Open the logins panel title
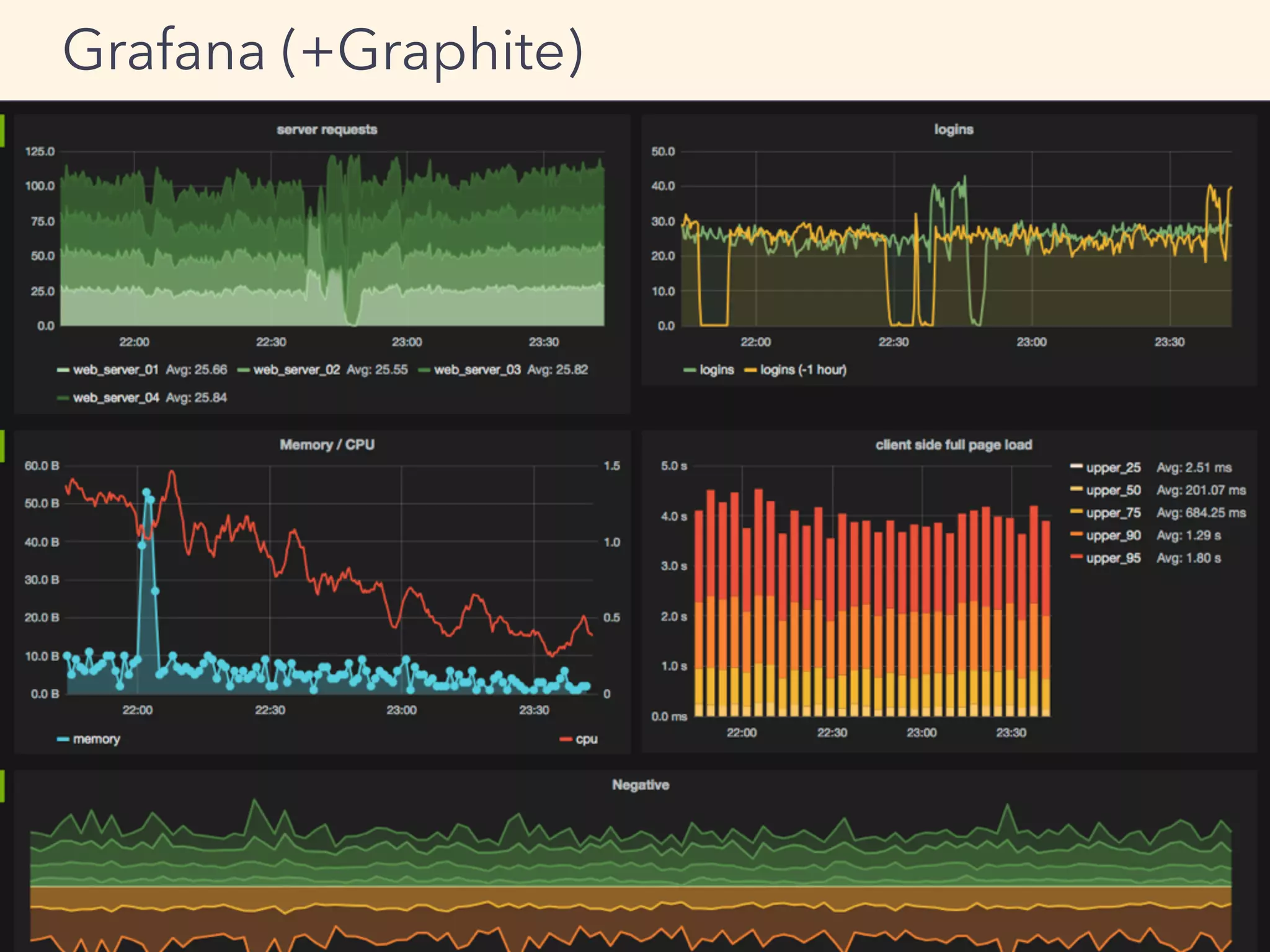This screenshot has width=1270, height=952. click(954, 130)
